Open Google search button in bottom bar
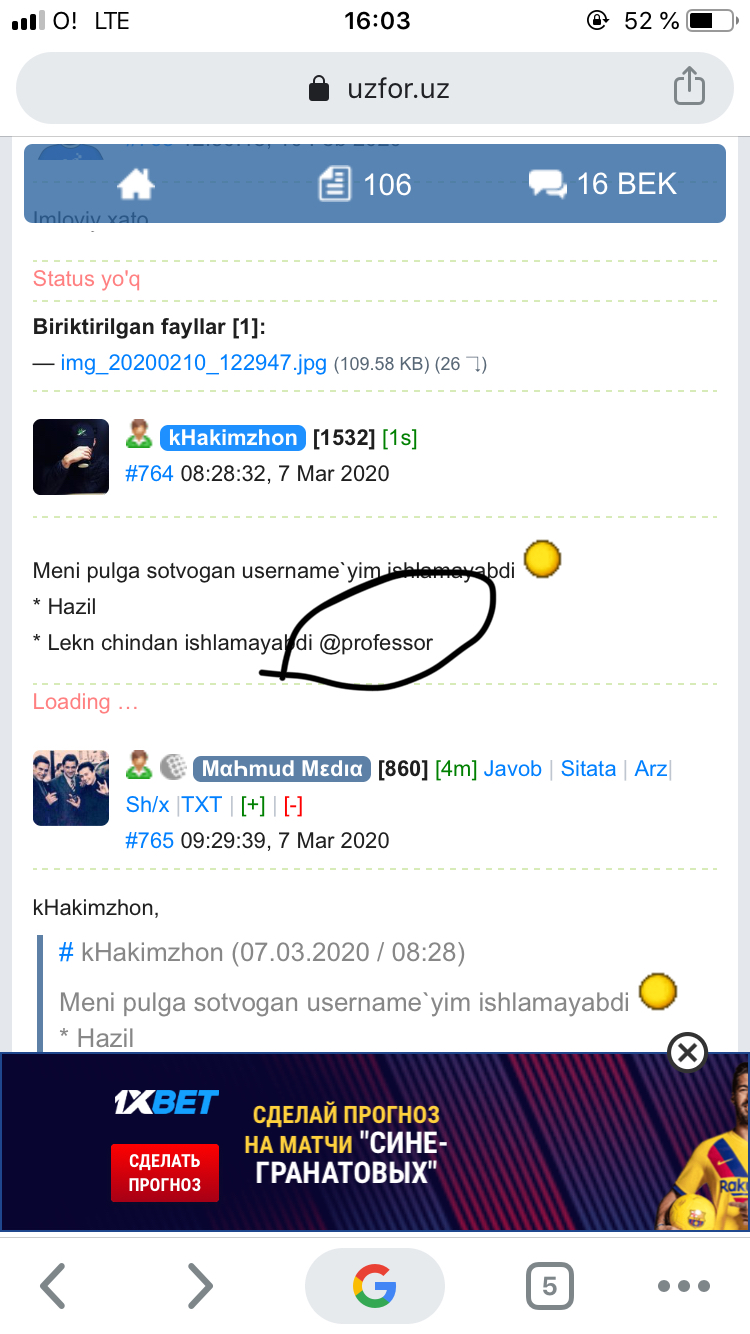Image resolution: width=750 pixels, height=1334 pixels. tap(375, 1286)
